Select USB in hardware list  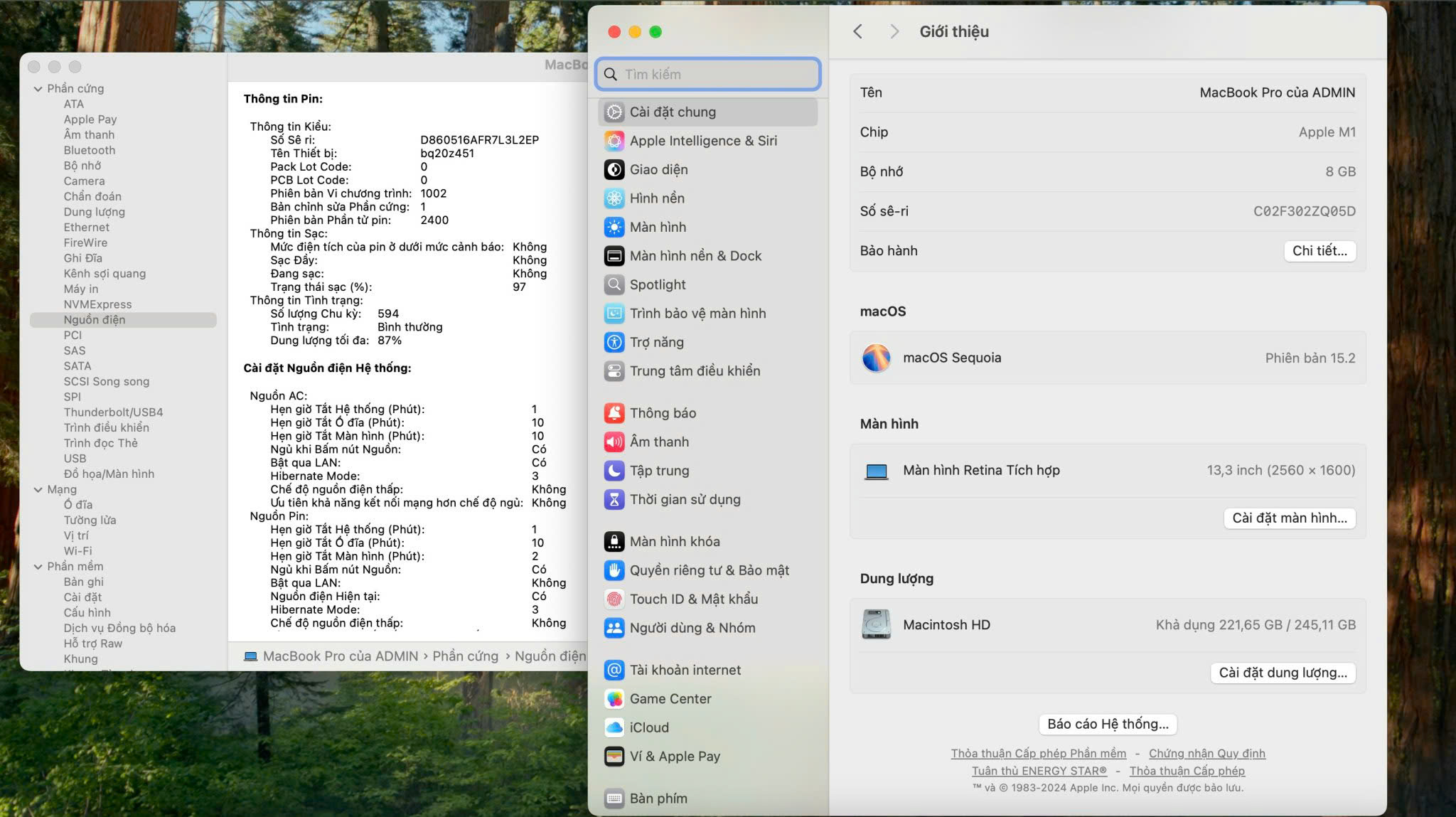tap(75, 459)
